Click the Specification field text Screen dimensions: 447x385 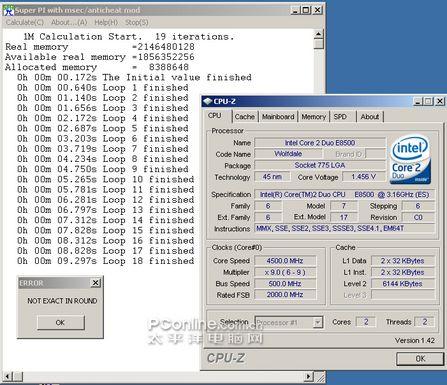click(x=345, y=195)
